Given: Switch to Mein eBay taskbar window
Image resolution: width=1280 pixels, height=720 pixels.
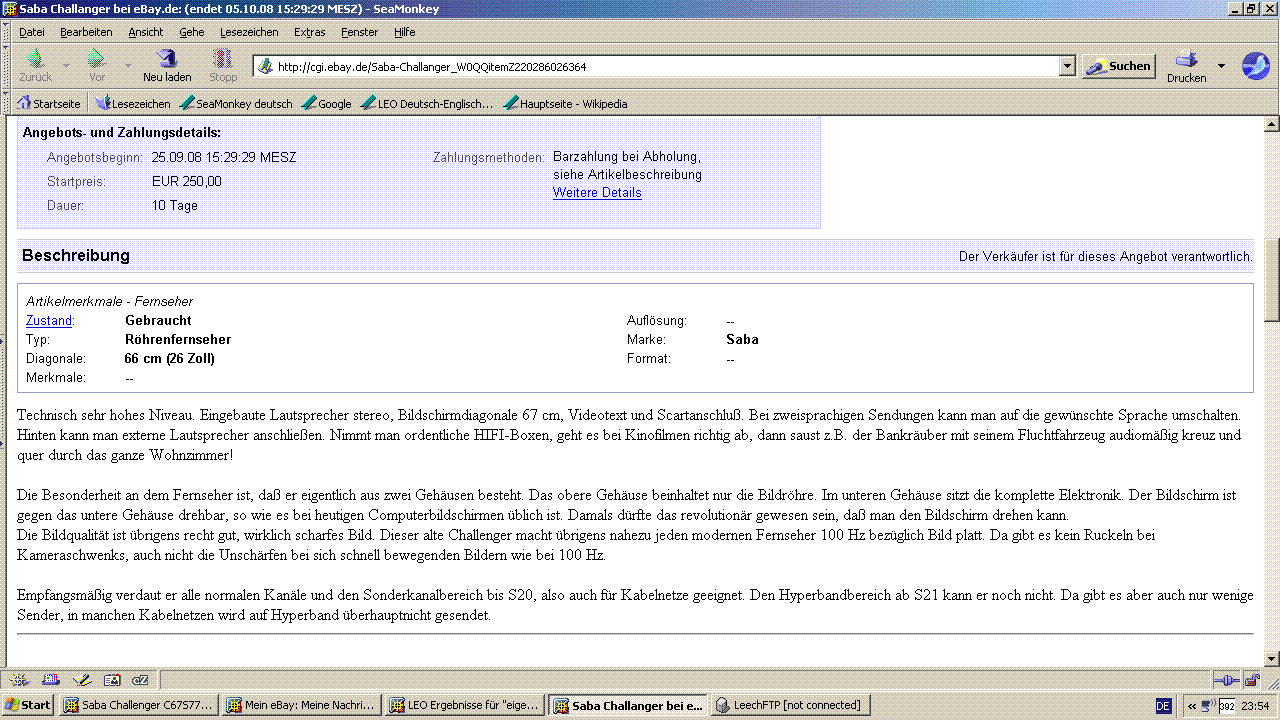Looking at the screenshot, I should [302, 705].
